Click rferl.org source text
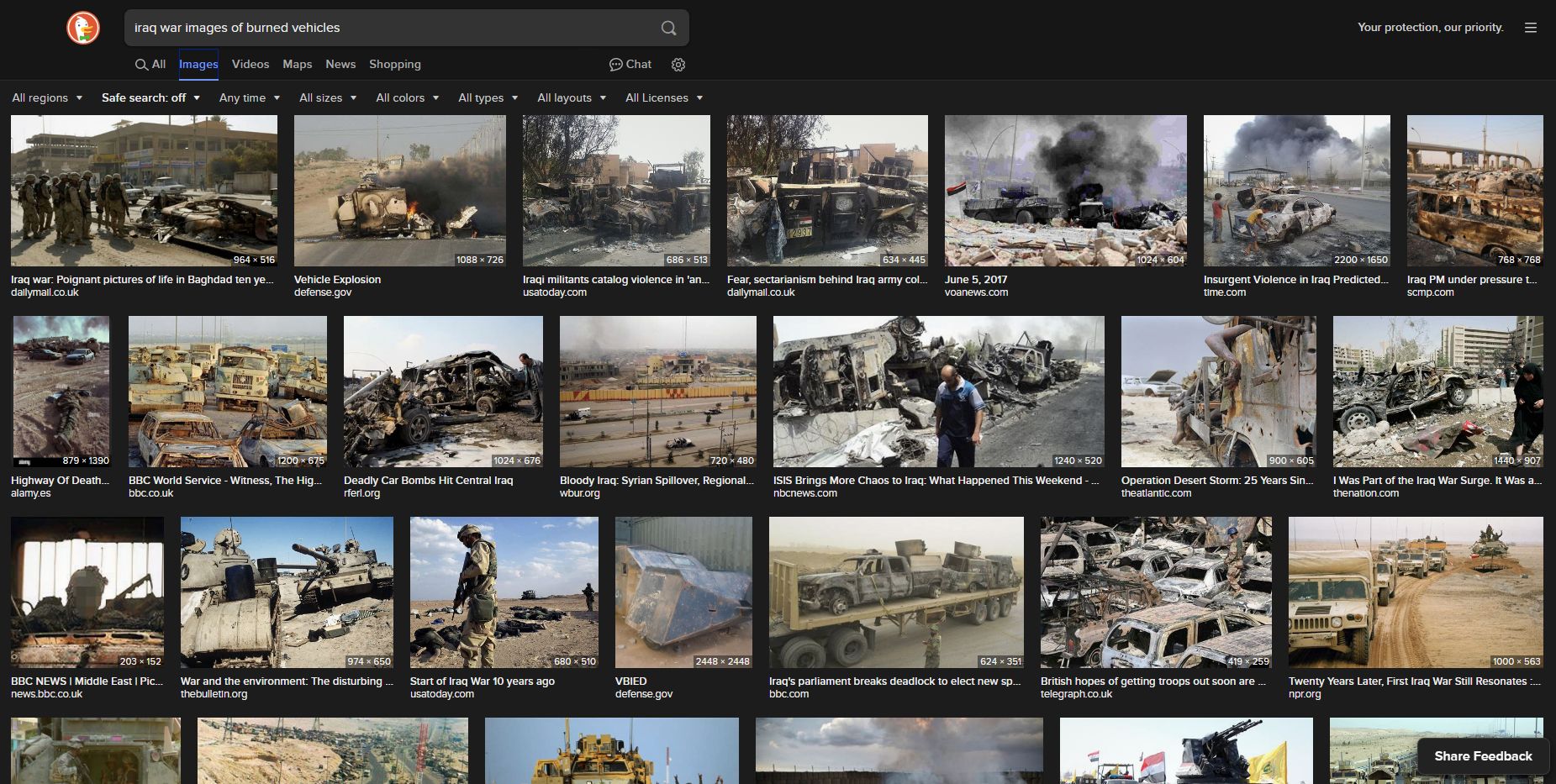The image size is (1556, 784). (361, 493)
